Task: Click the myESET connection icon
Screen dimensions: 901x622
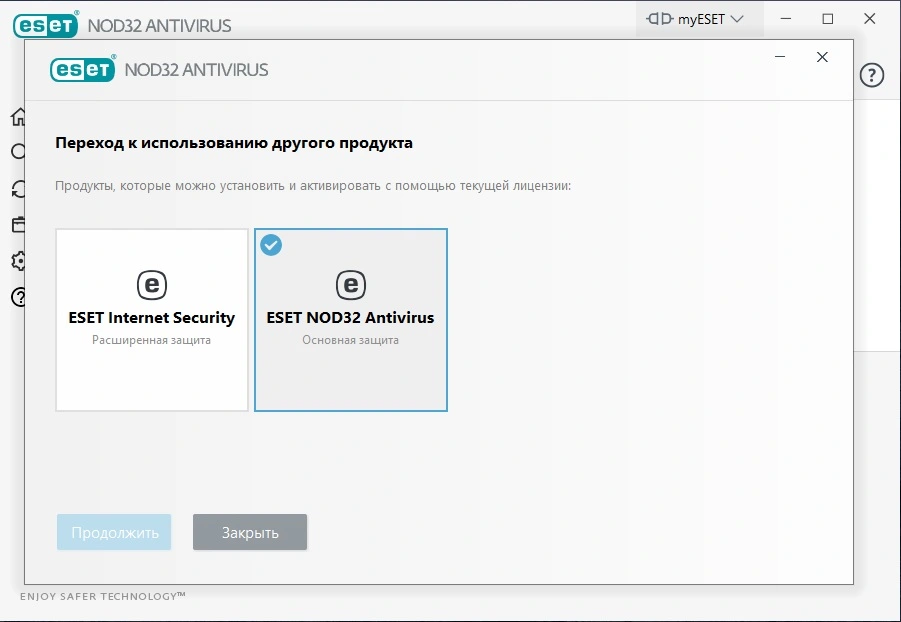Action: click(x=659, y=19)
